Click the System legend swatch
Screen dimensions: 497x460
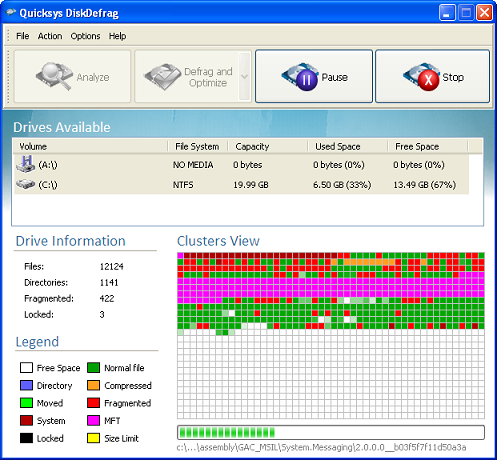click(x=26, y=421)
